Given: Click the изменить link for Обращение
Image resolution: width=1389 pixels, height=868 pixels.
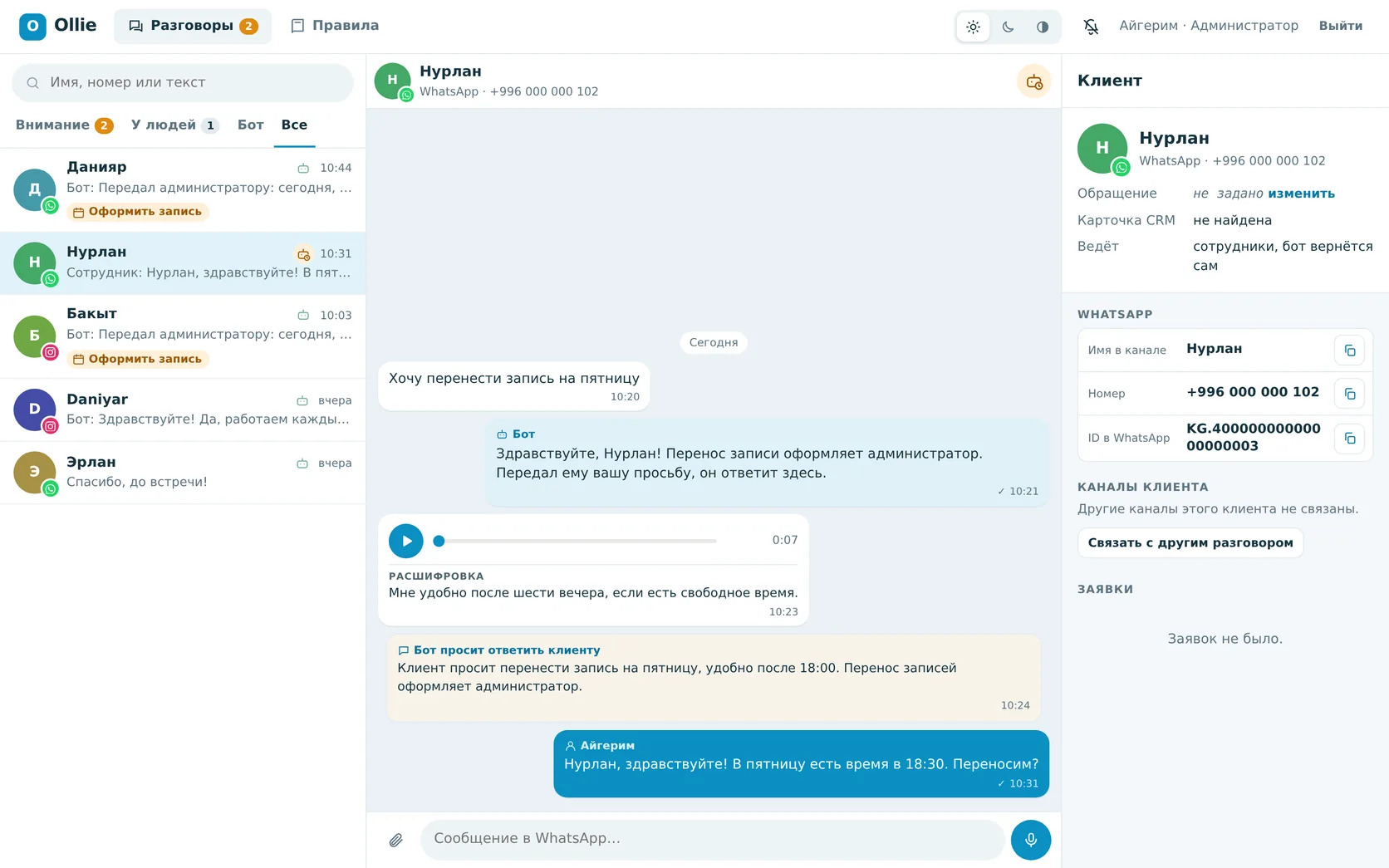Looking at the screenshot, I should click(x=1301, y=194).
